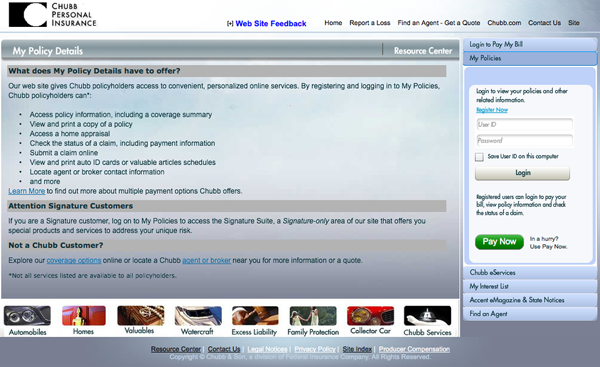Click the [+] icon beside Web Site Feedback
The image size is (600, 367).
pos(230,24)
